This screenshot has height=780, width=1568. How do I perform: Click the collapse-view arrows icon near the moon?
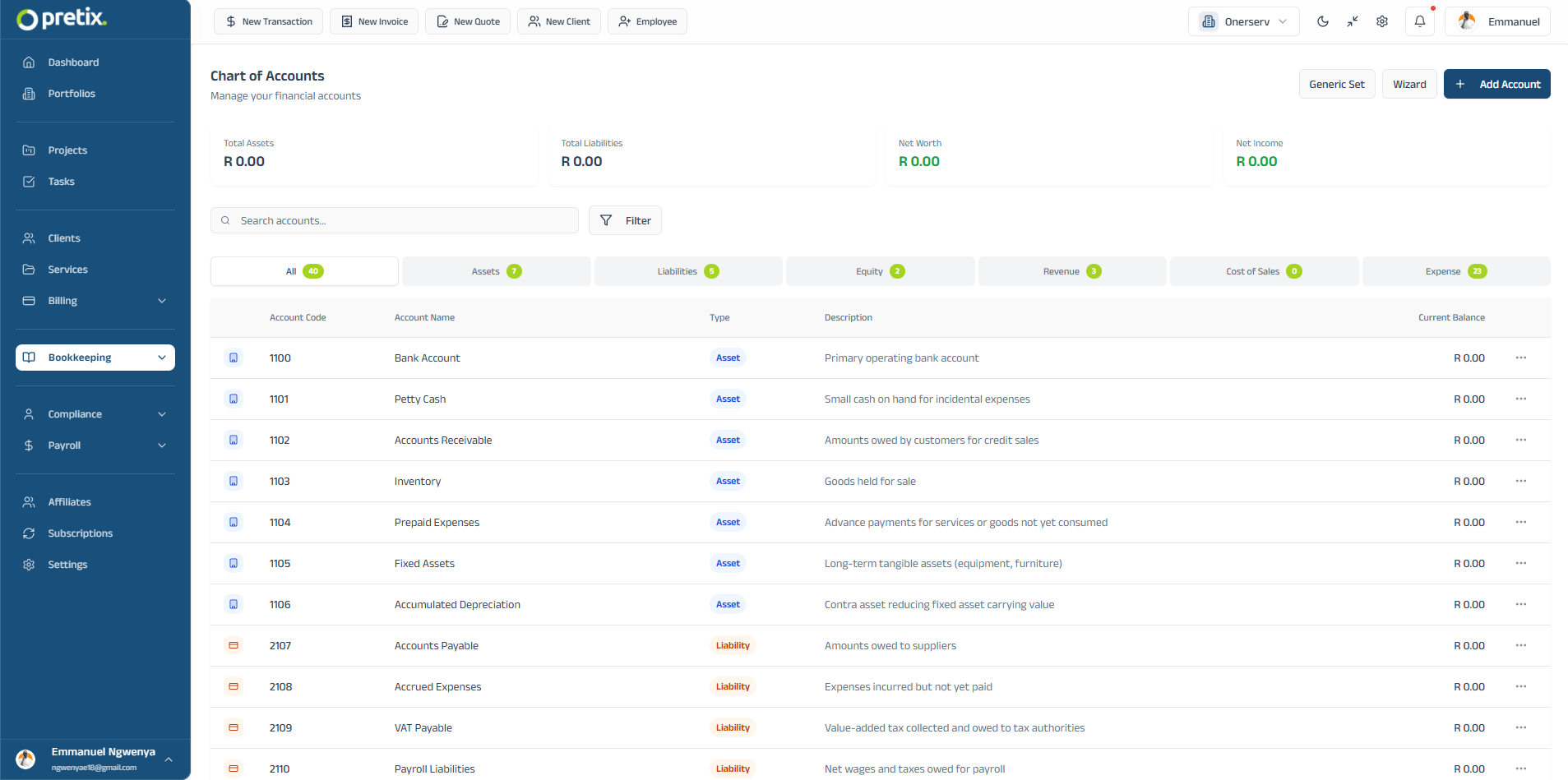point(1353,21)
